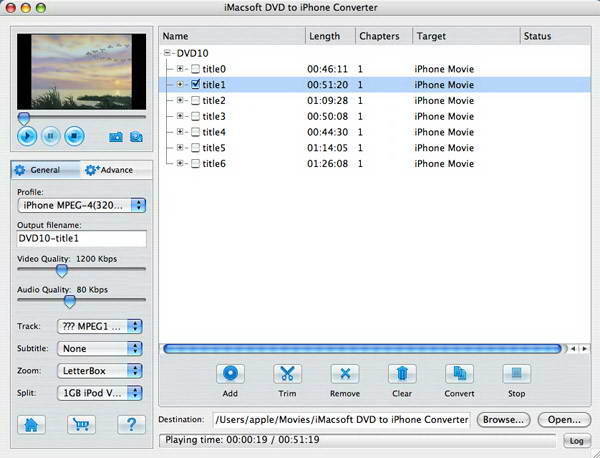
Task: Click the Playing time status text
Action: [242, 440]
